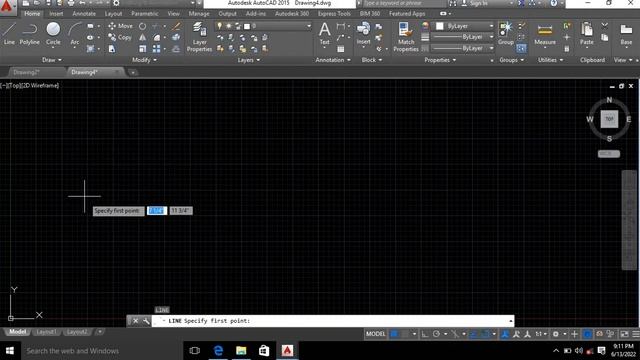
Task: Select the Rotate tool icon
Action: click(142, 26)
